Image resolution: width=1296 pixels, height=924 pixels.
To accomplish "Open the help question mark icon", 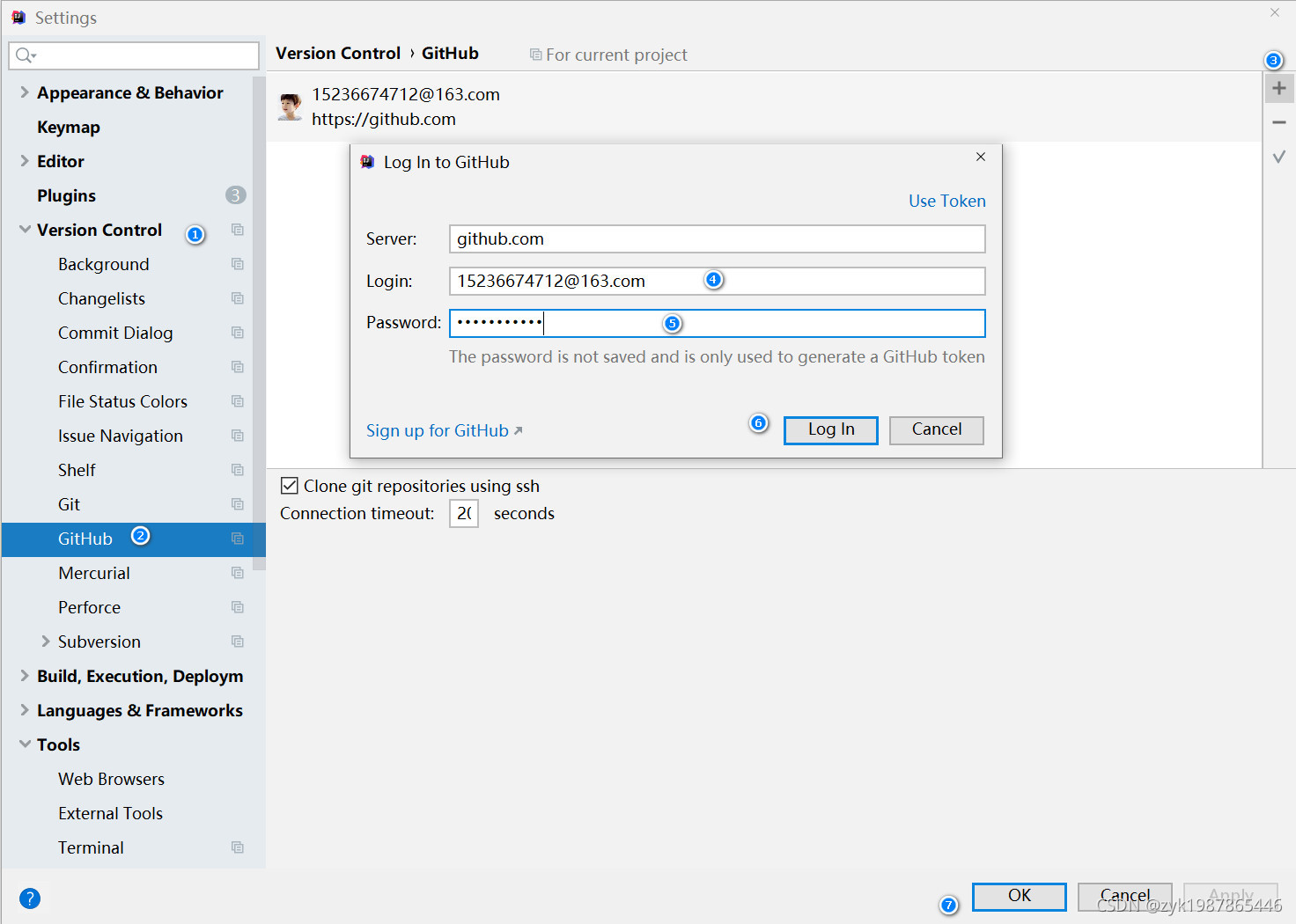I will [x=30, y=898].
